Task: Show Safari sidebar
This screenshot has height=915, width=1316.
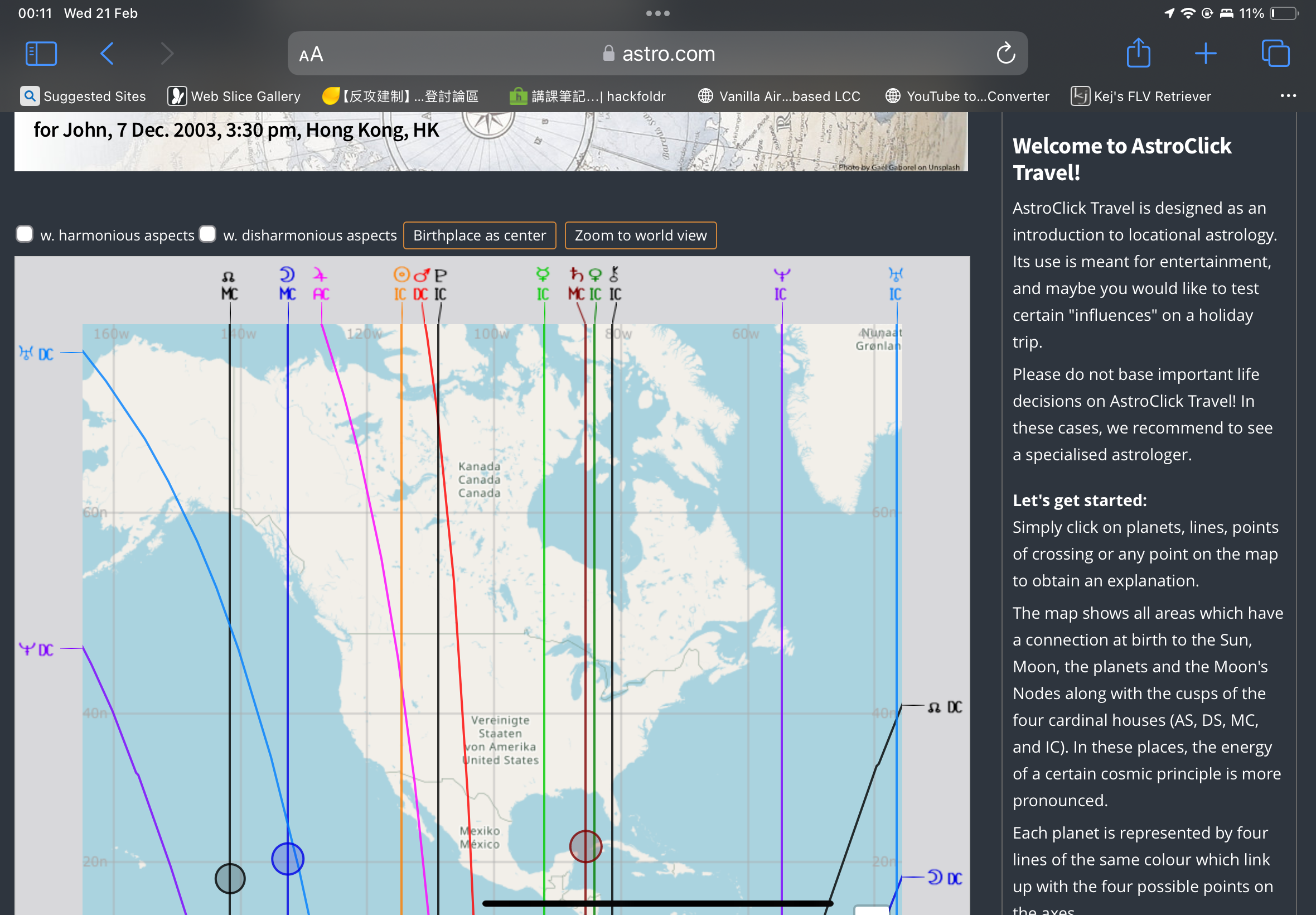Action: pyautogui.click(x=41, y=54)
